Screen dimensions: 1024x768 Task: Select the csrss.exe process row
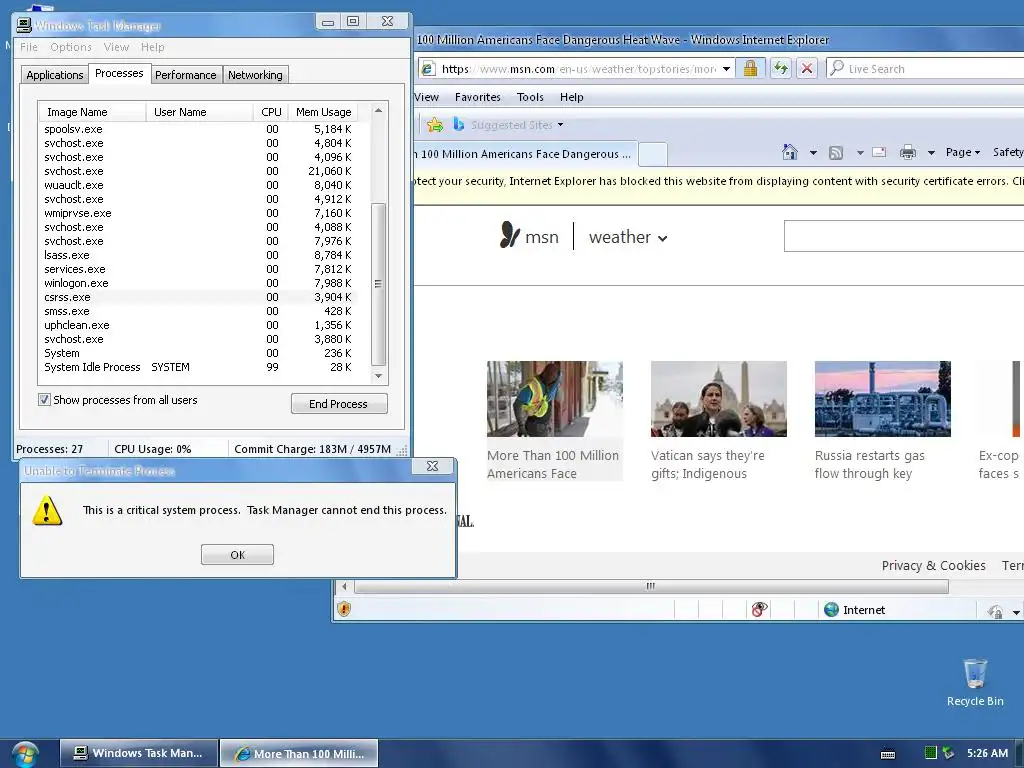[199, 297]
